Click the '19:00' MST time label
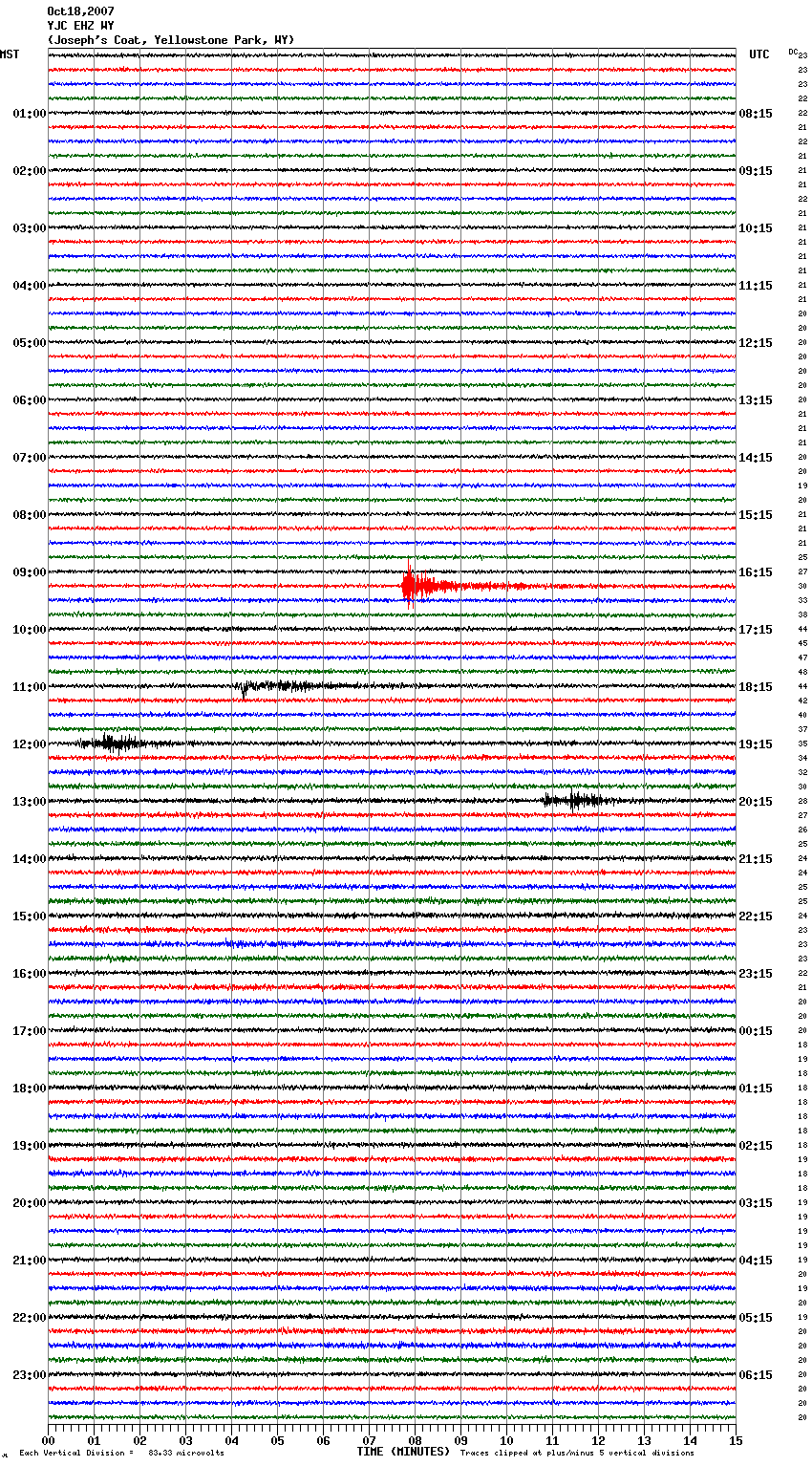Image resolution: width=812 pixels, height=1466 pixels. pyautogui.click(x=29, y=1146)
